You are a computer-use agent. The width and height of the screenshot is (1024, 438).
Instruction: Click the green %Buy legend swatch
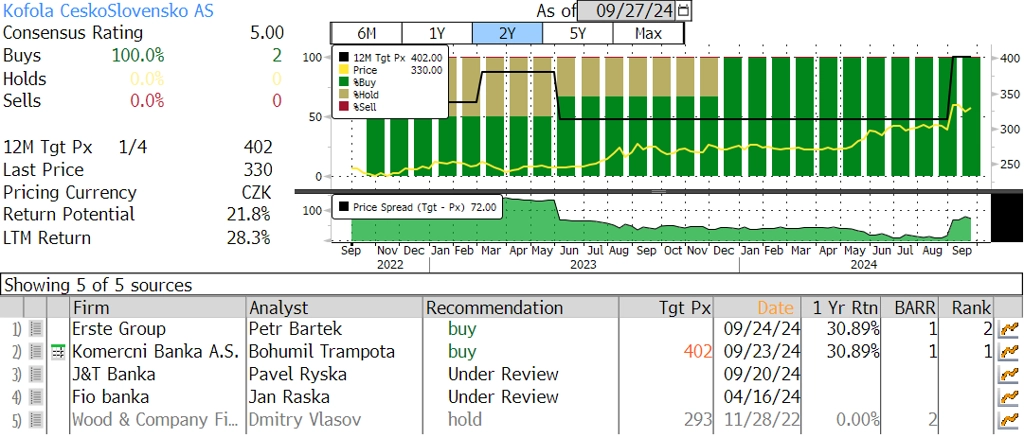pyautogui.click(x=344, y=82)
